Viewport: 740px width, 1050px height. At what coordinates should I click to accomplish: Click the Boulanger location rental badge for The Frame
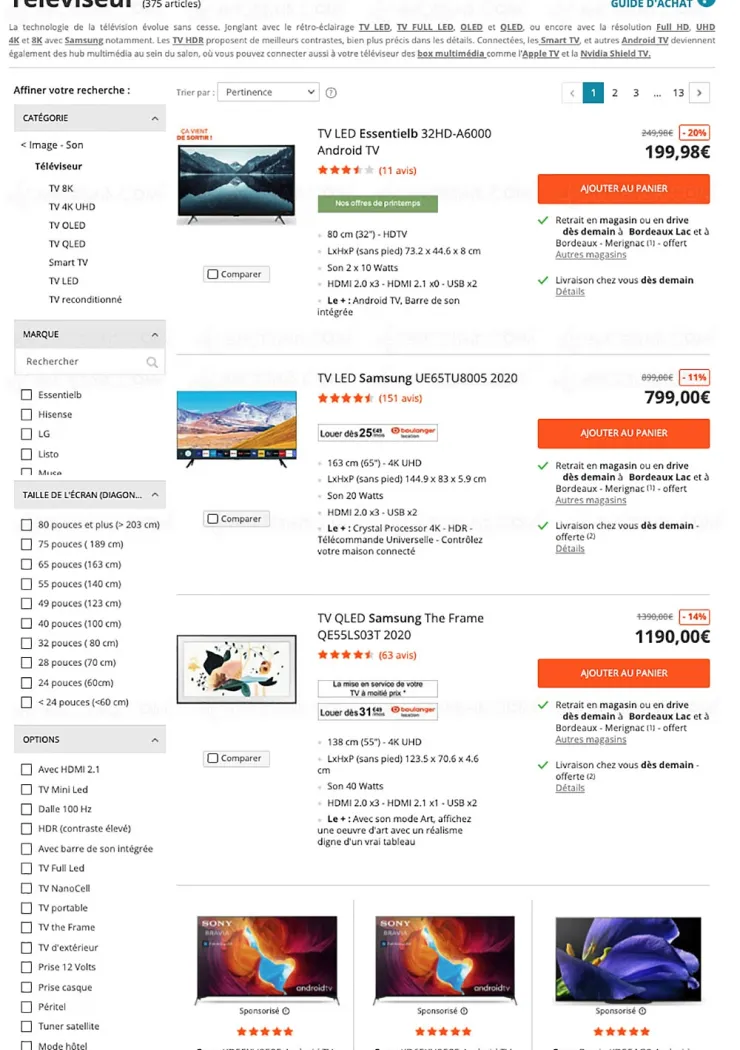(378, 712)
